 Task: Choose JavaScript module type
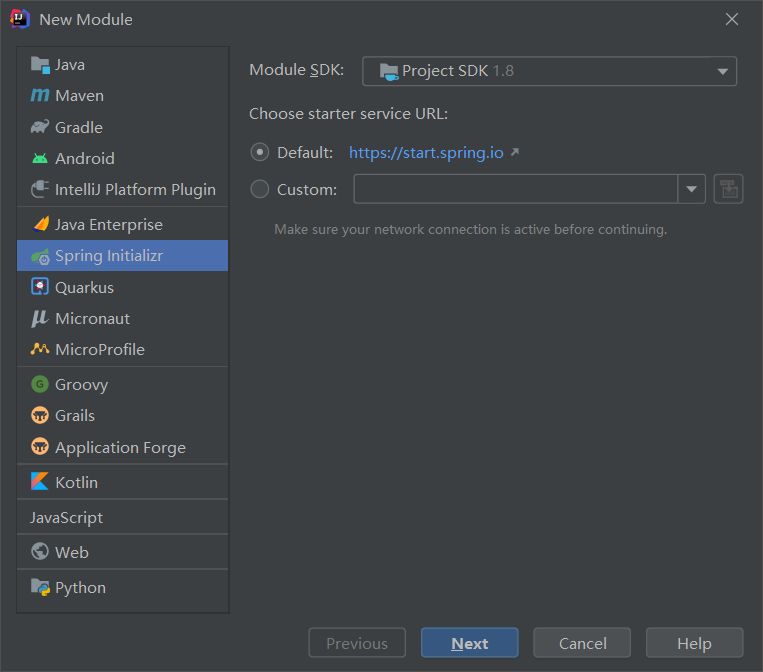pyautogui.click(x=123, y=517)
